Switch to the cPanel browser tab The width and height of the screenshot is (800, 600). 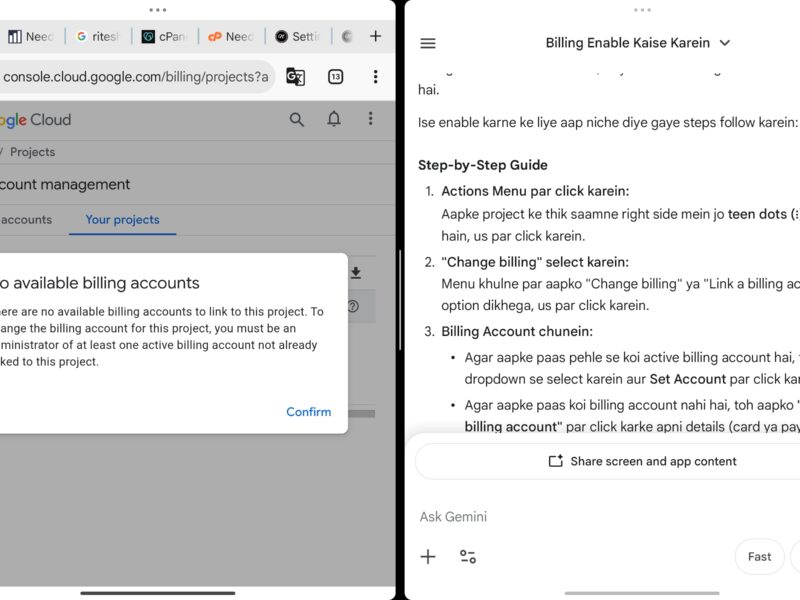pos(164,36)
